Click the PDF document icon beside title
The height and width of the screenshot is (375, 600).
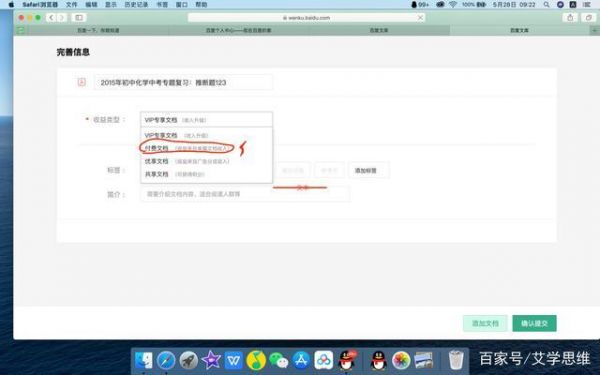click(82, 82)
